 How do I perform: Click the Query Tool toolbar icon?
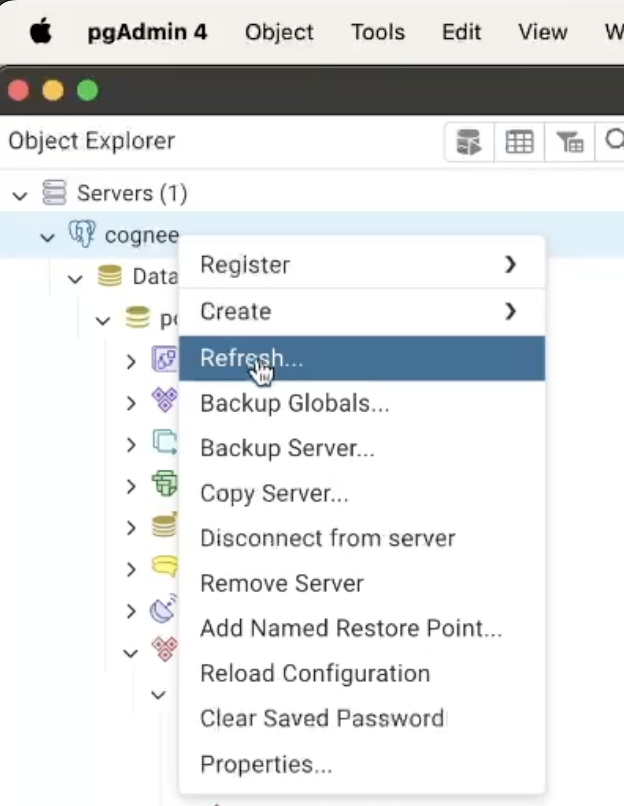pos(469,142)
